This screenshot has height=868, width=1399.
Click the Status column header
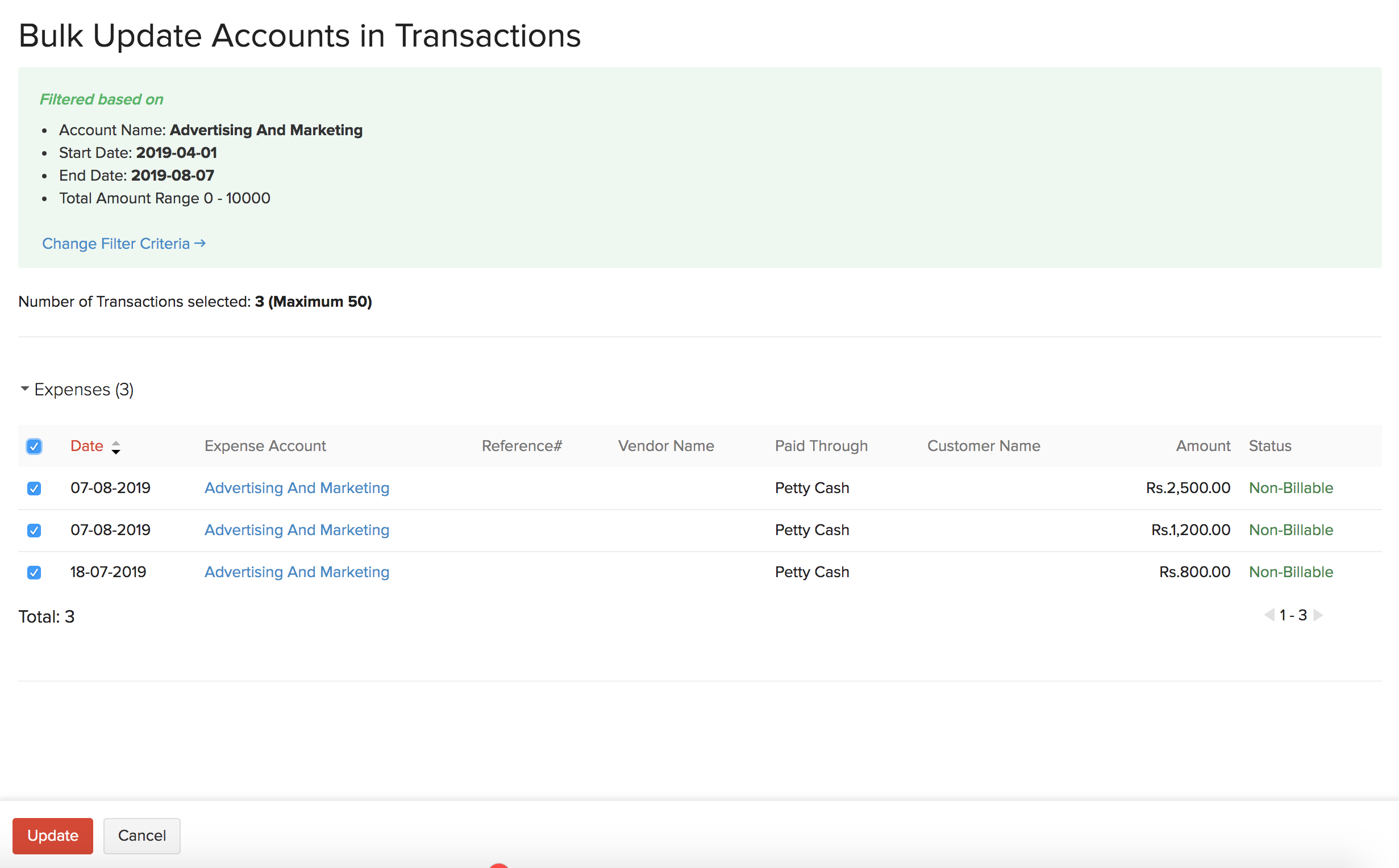(x=1270, y=445)
